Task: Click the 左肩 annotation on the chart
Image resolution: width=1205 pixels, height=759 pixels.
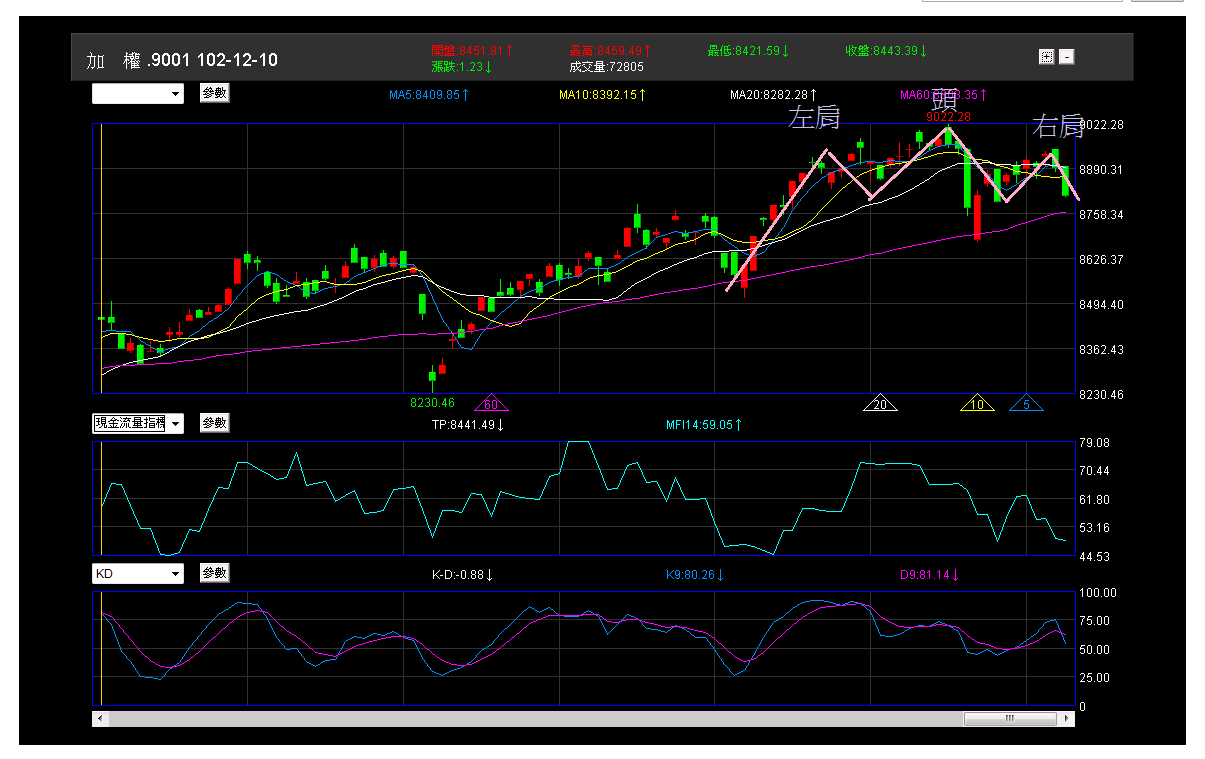Action: click(x=814, y=118)
